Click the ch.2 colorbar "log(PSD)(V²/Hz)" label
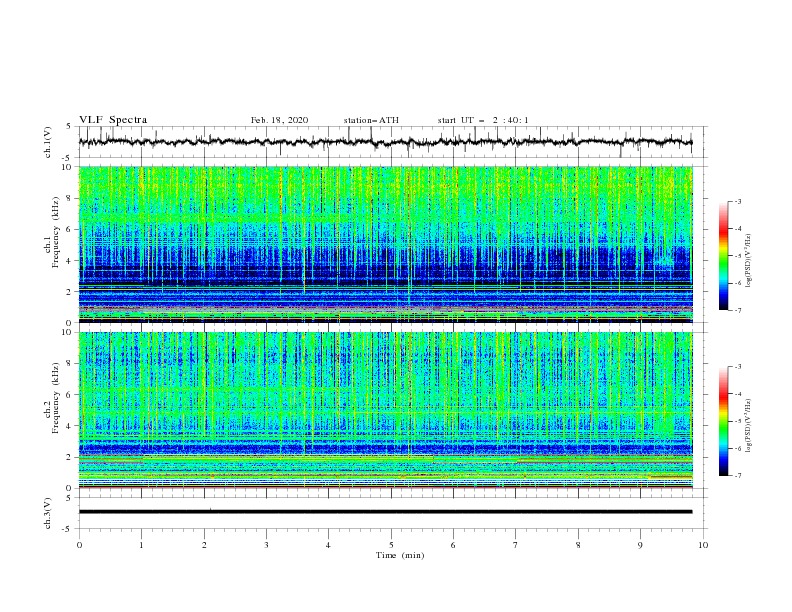This screenshot has width=792, height=612. point(748,426)
